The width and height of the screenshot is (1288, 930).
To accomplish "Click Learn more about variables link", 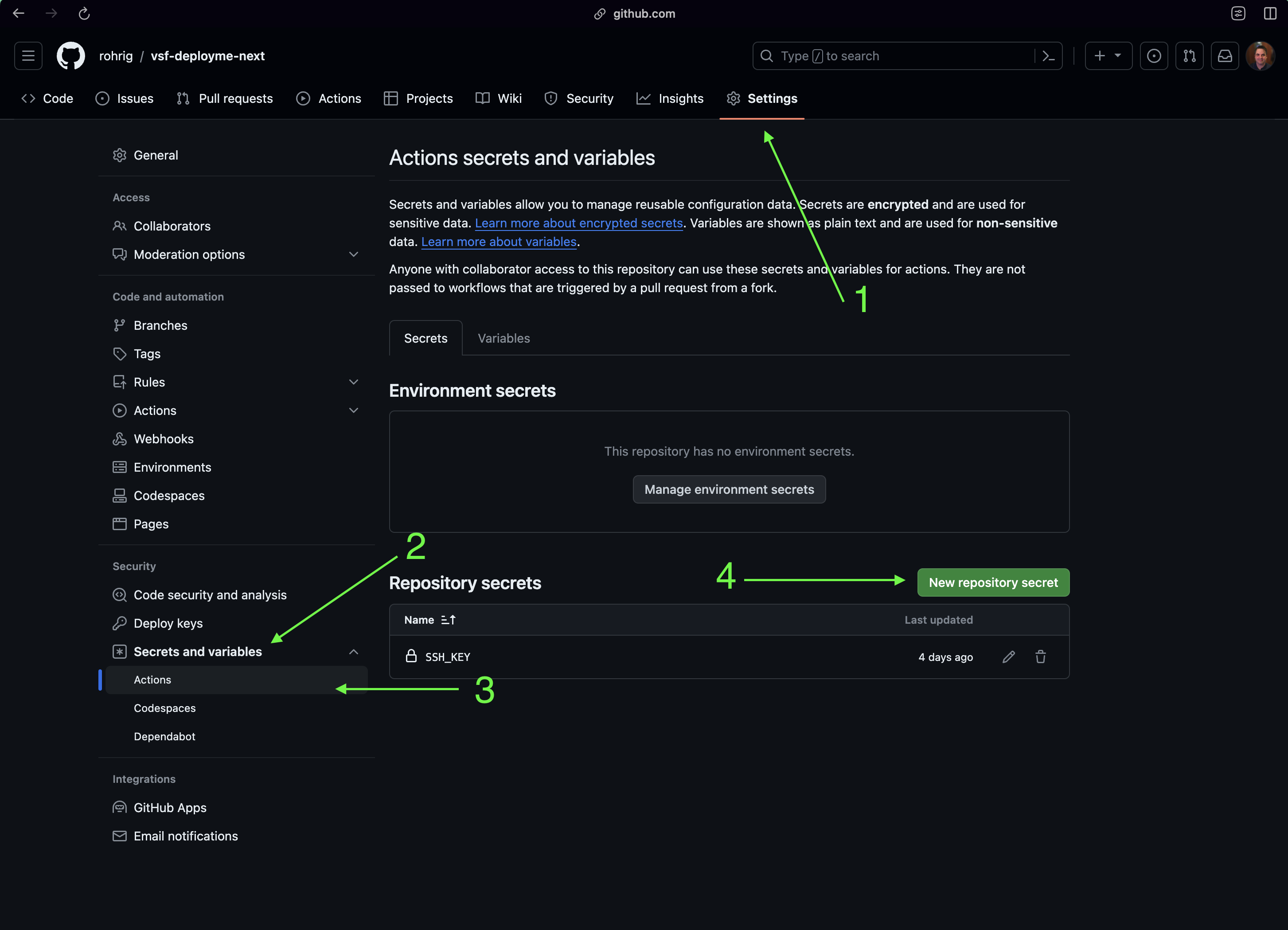I will click(x=499, y=242).
